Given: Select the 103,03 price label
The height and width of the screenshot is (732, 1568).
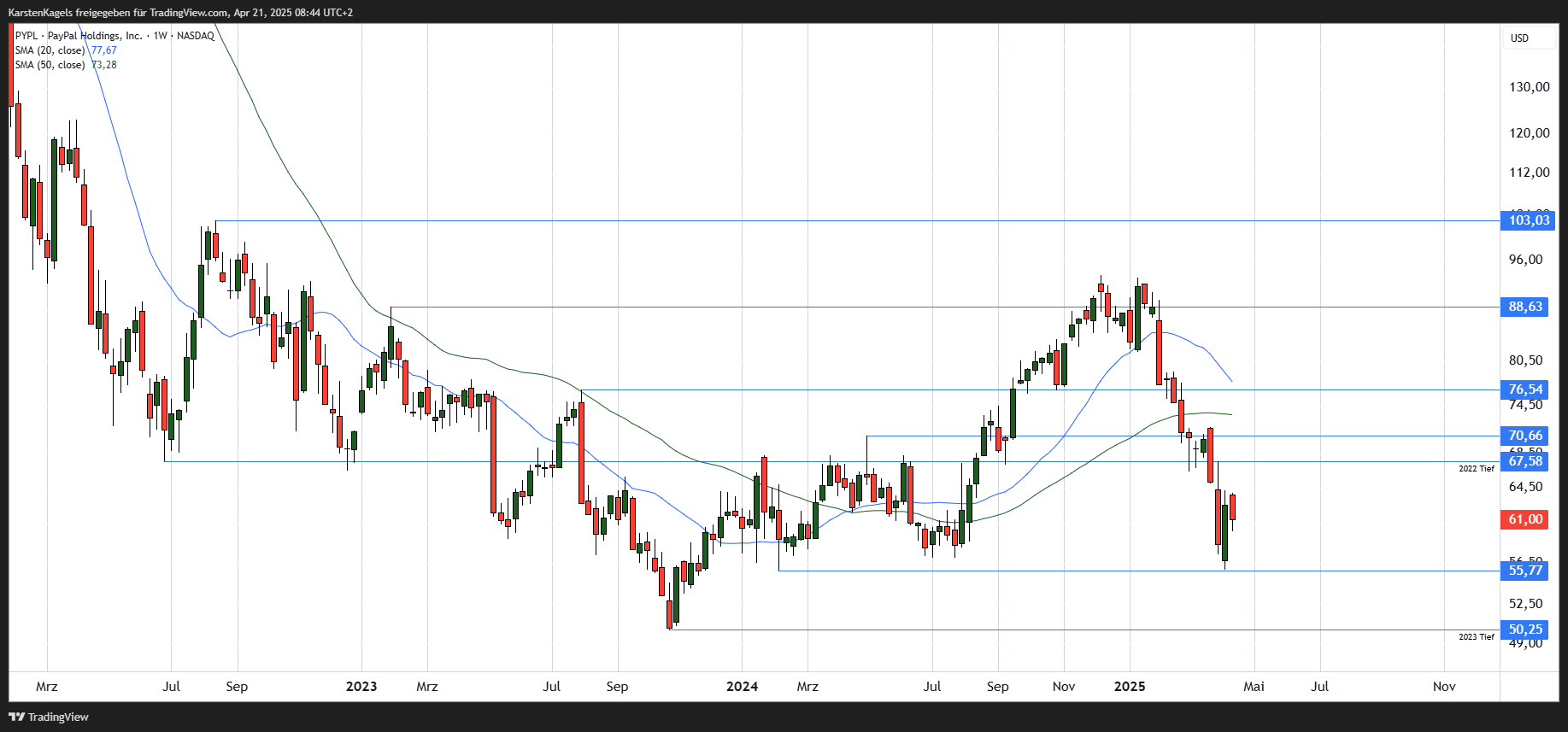Looking at the screenshot, I should (x=1528, y=220).
